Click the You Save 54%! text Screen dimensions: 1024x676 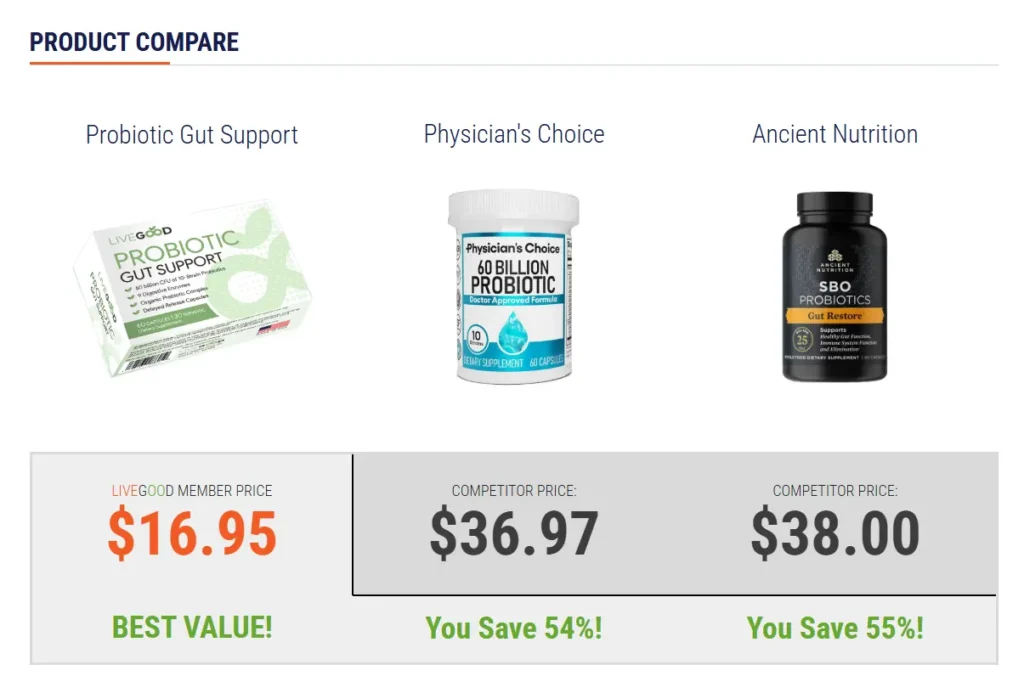pyautogui.click(x=514, y=628)
